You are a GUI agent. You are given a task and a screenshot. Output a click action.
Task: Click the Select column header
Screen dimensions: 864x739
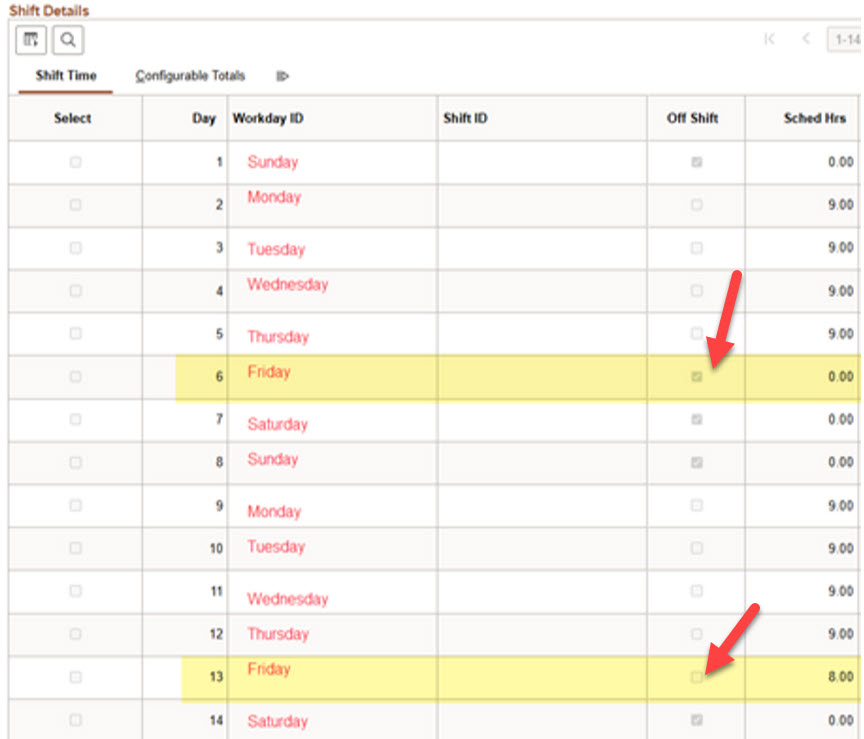(x=72, y=118)
